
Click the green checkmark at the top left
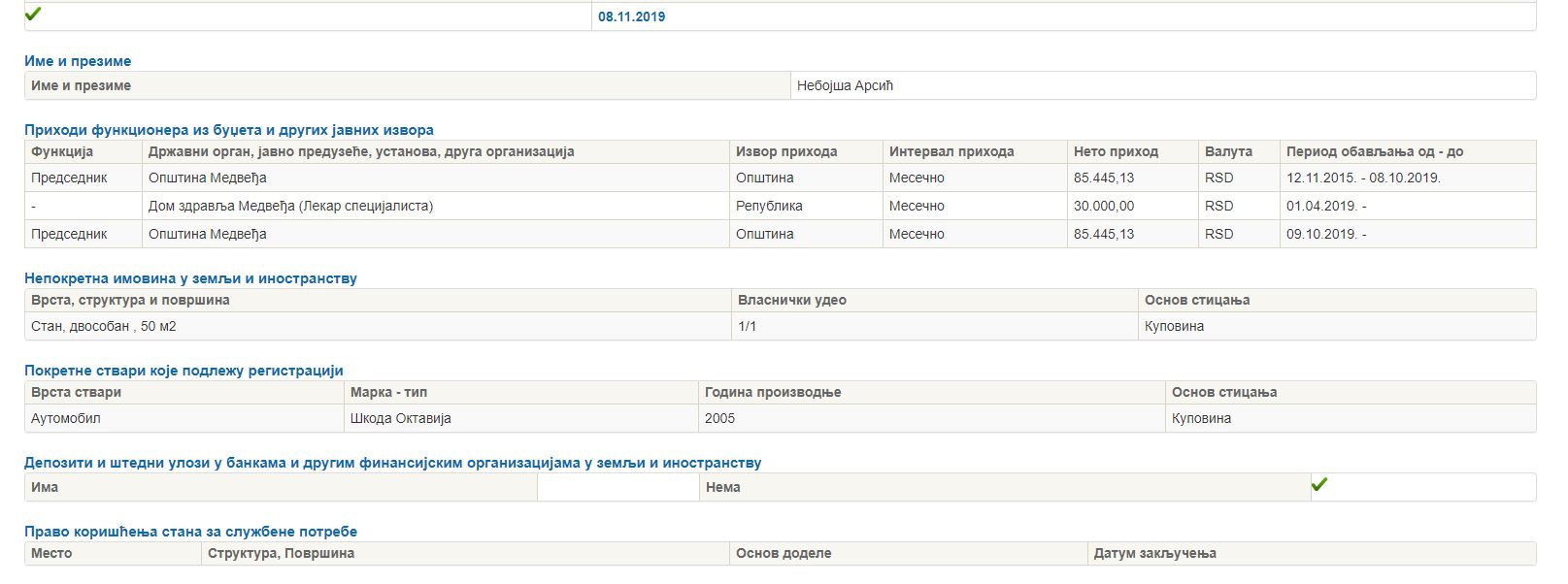[x=33, y=15]
